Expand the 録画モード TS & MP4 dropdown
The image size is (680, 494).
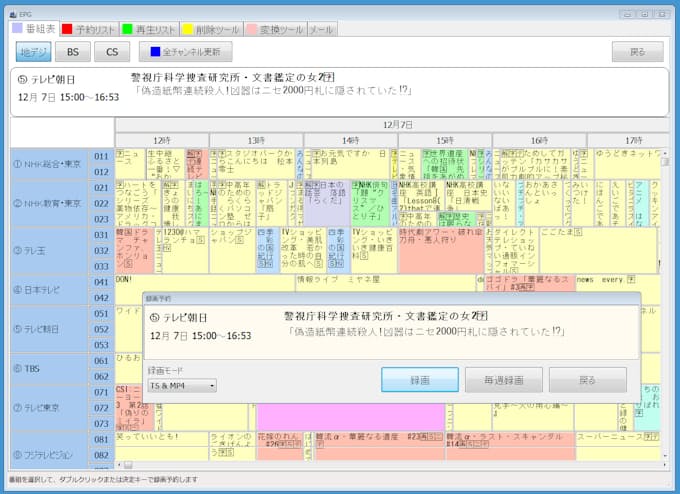click(x=182, y=385)
